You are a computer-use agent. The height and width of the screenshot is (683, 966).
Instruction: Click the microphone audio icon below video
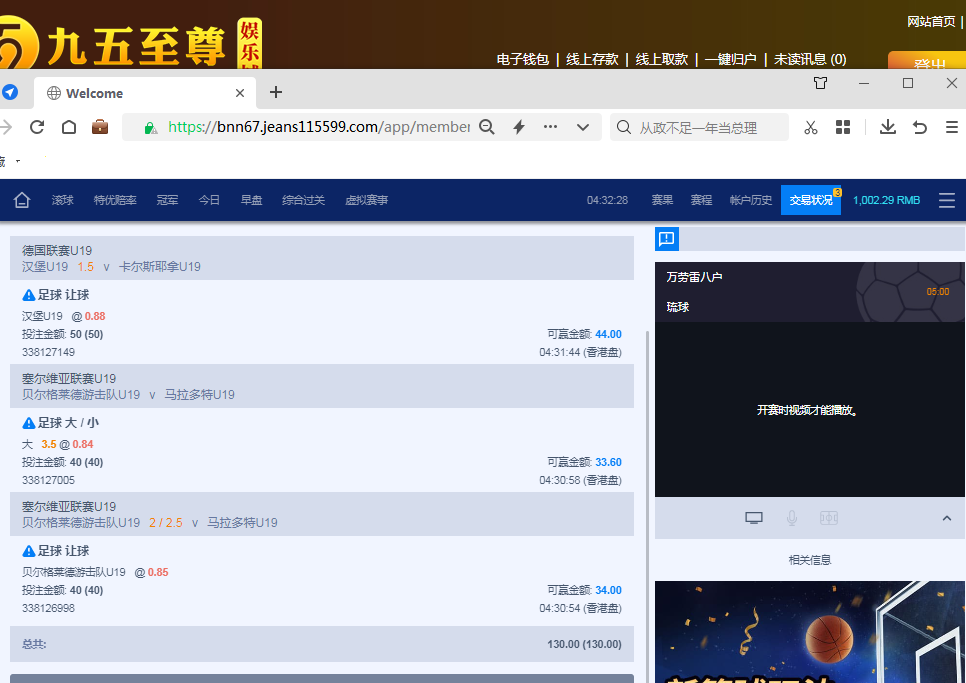(792, 518)
